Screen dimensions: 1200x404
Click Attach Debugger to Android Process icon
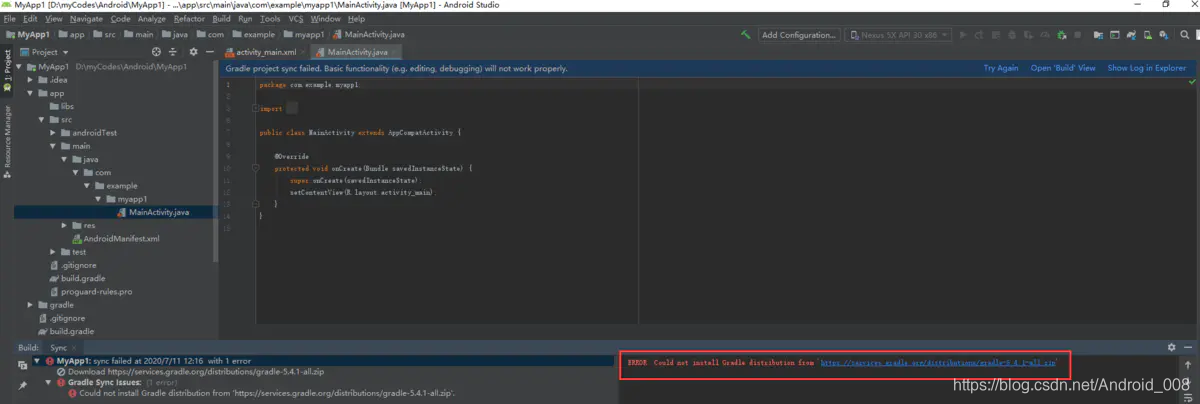[1061, 35]
